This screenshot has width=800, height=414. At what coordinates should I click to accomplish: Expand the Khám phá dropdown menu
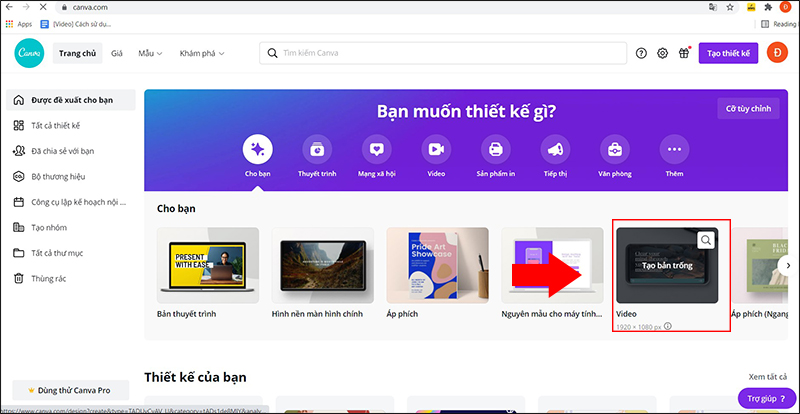[202, 53]
